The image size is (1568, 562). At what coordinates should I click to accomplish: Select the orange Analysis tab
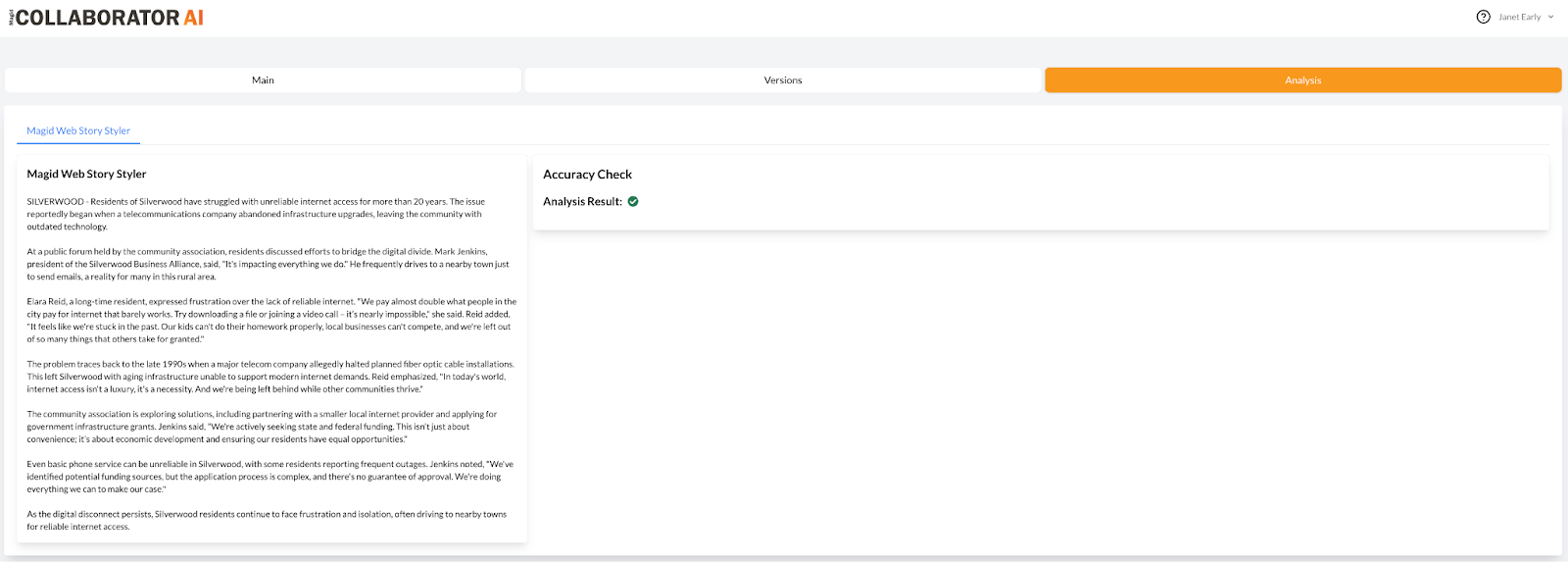(x=1302, y=80)
